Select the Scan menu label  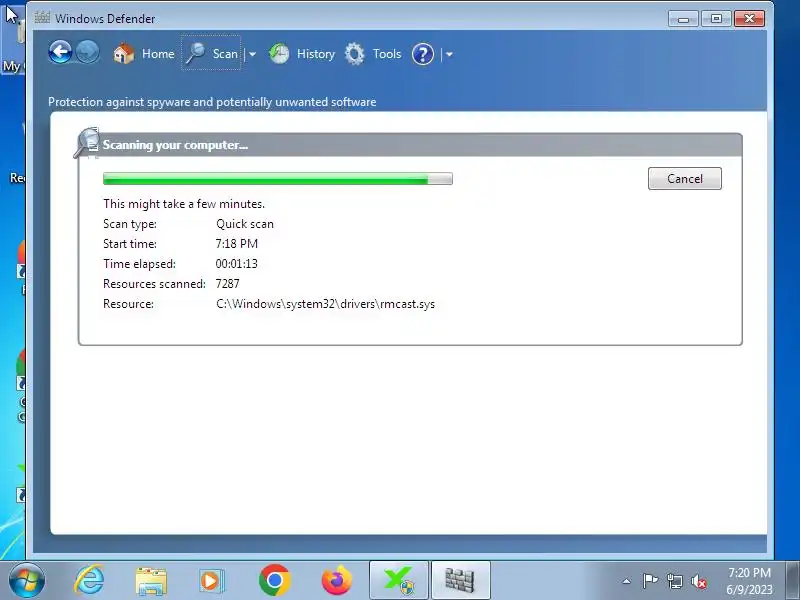tap(225, 54)
